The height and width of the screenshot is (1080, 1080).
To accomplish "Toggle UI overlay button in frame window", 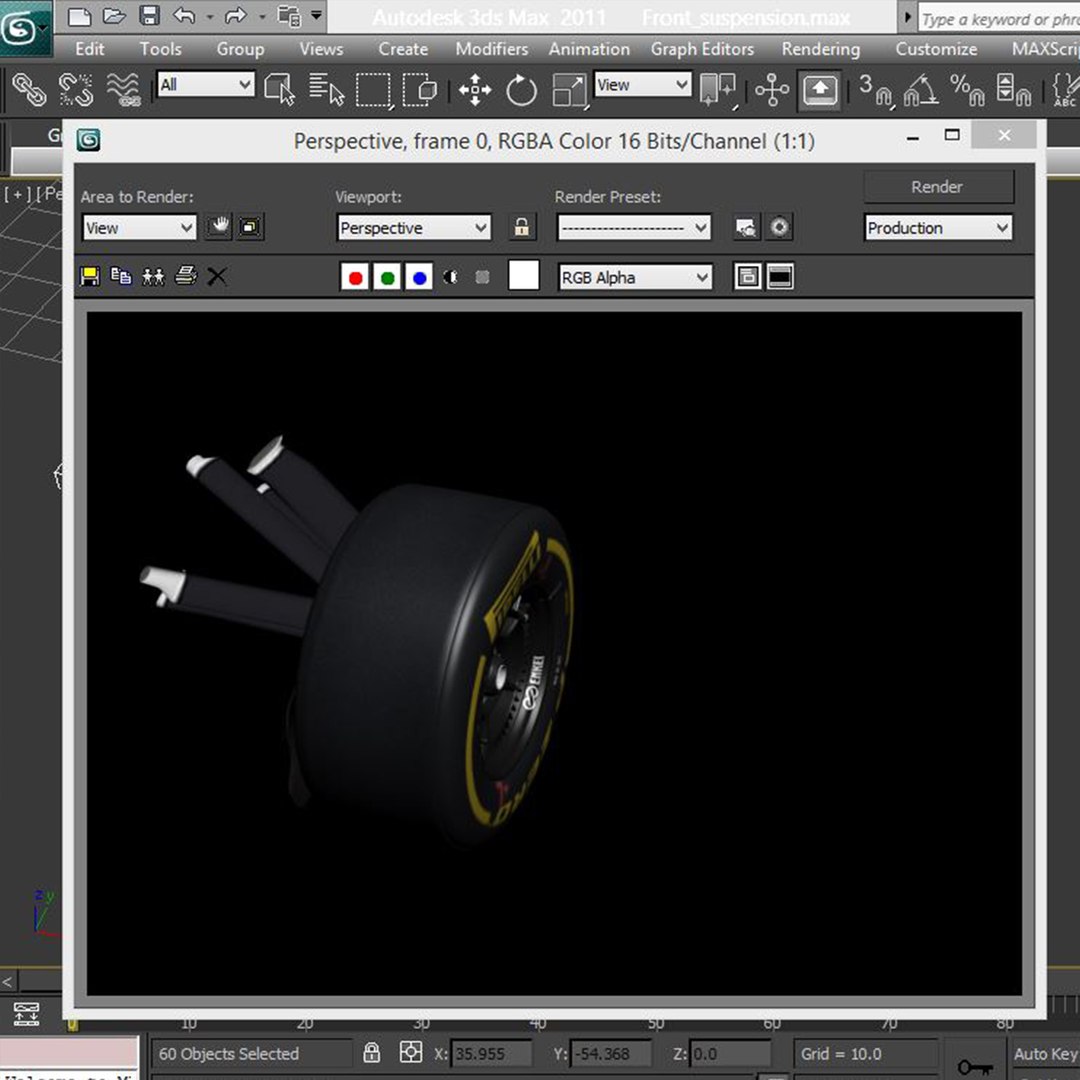I will click(747, 277).
